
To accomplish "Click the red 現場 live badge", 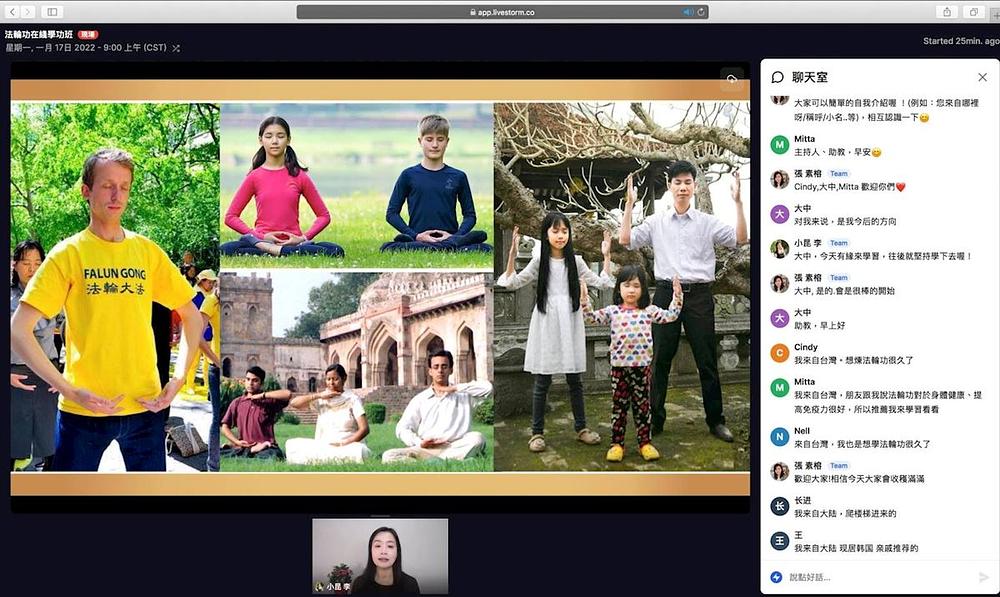I will pos(89,32).
